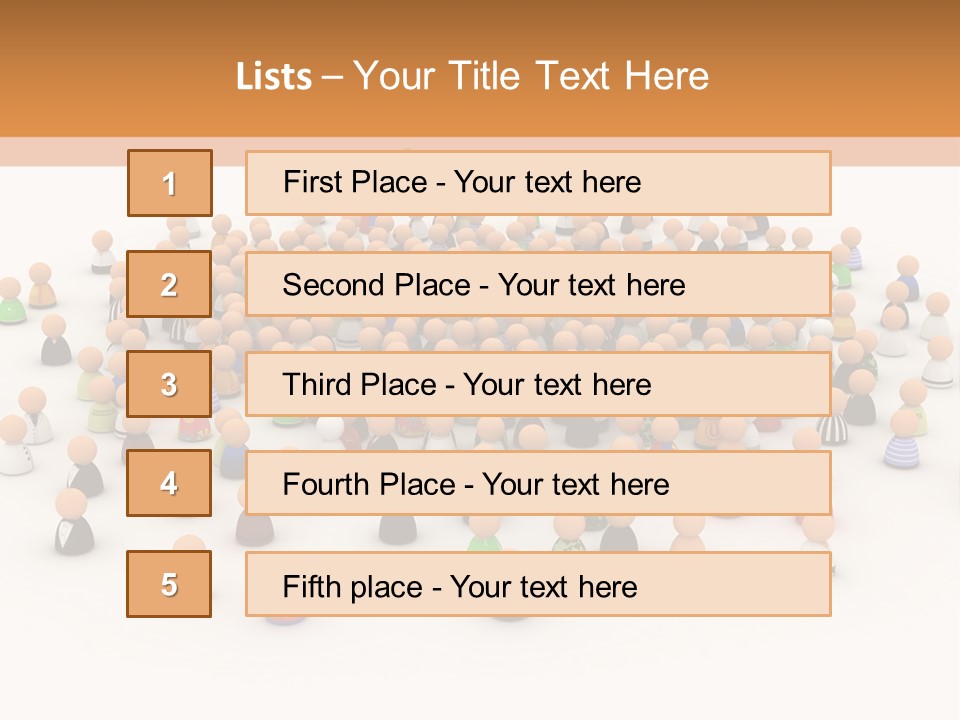This screenshot has width=960, height=720.
Task: Select the Second Place text bar
Action: [x=538, y=284]
